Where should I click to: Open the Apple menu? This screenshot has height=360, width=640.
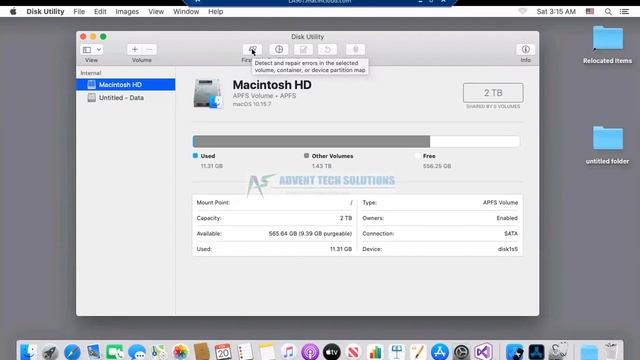[x=13, y=11]
